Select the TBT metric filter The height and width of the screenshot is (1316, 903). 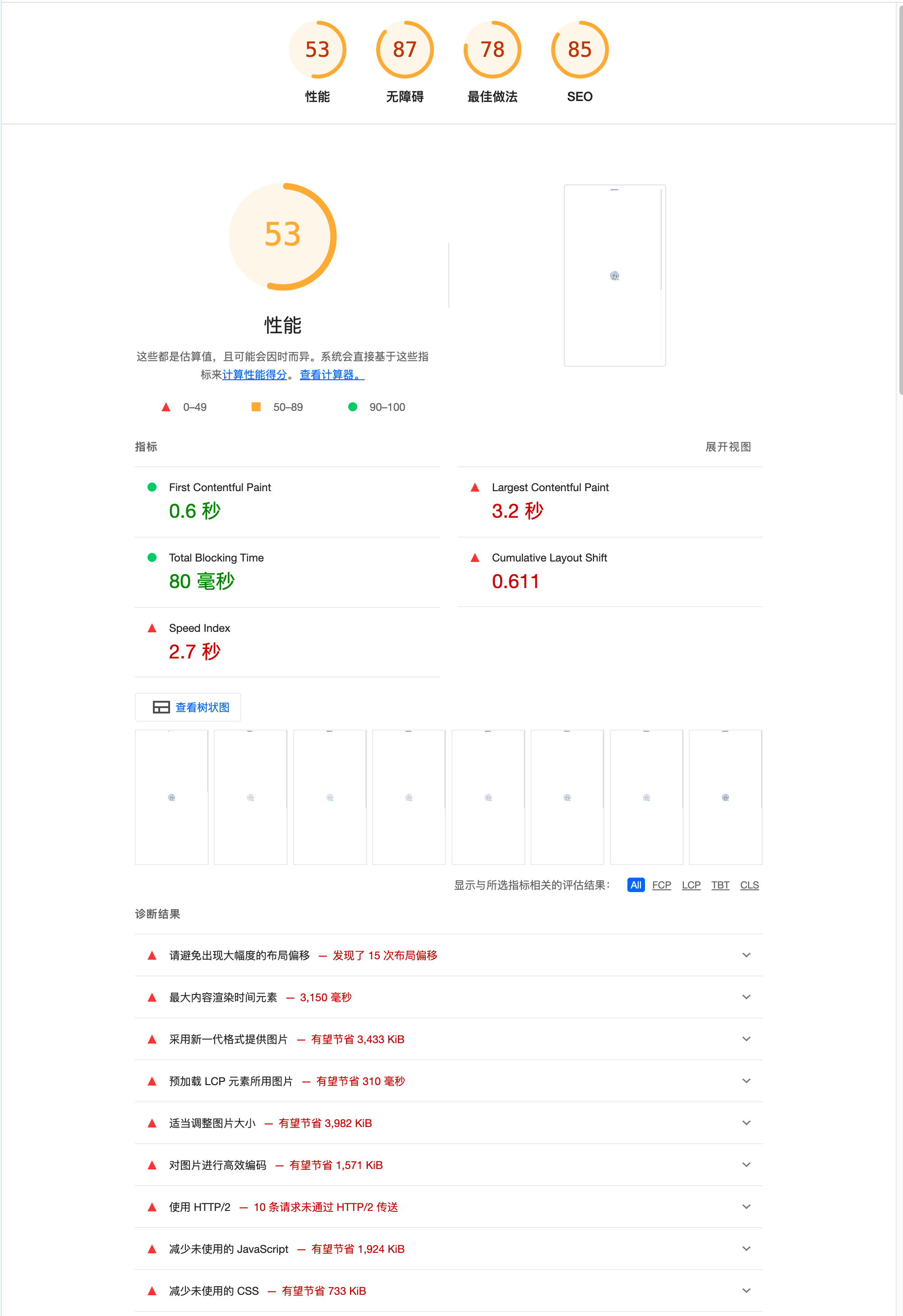pos(720,885)
